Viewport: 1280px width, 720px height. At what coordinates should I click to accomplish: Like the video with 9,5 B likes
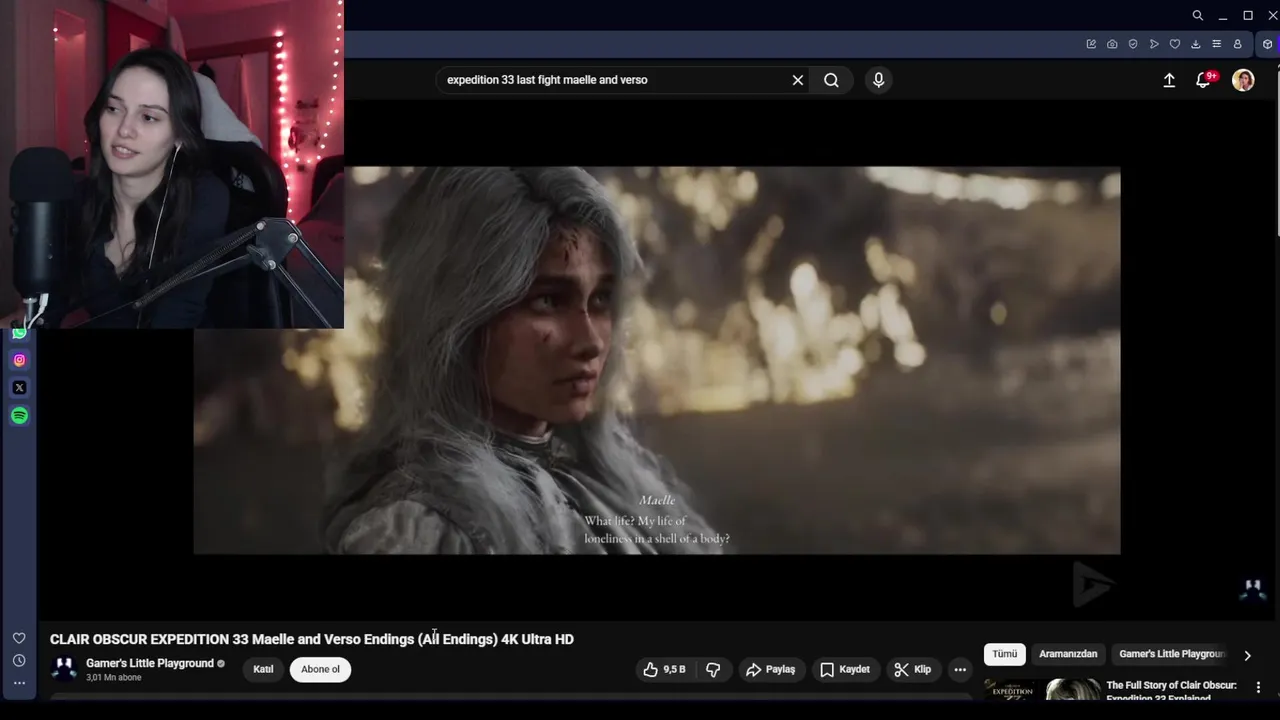[x=664, y=669]
